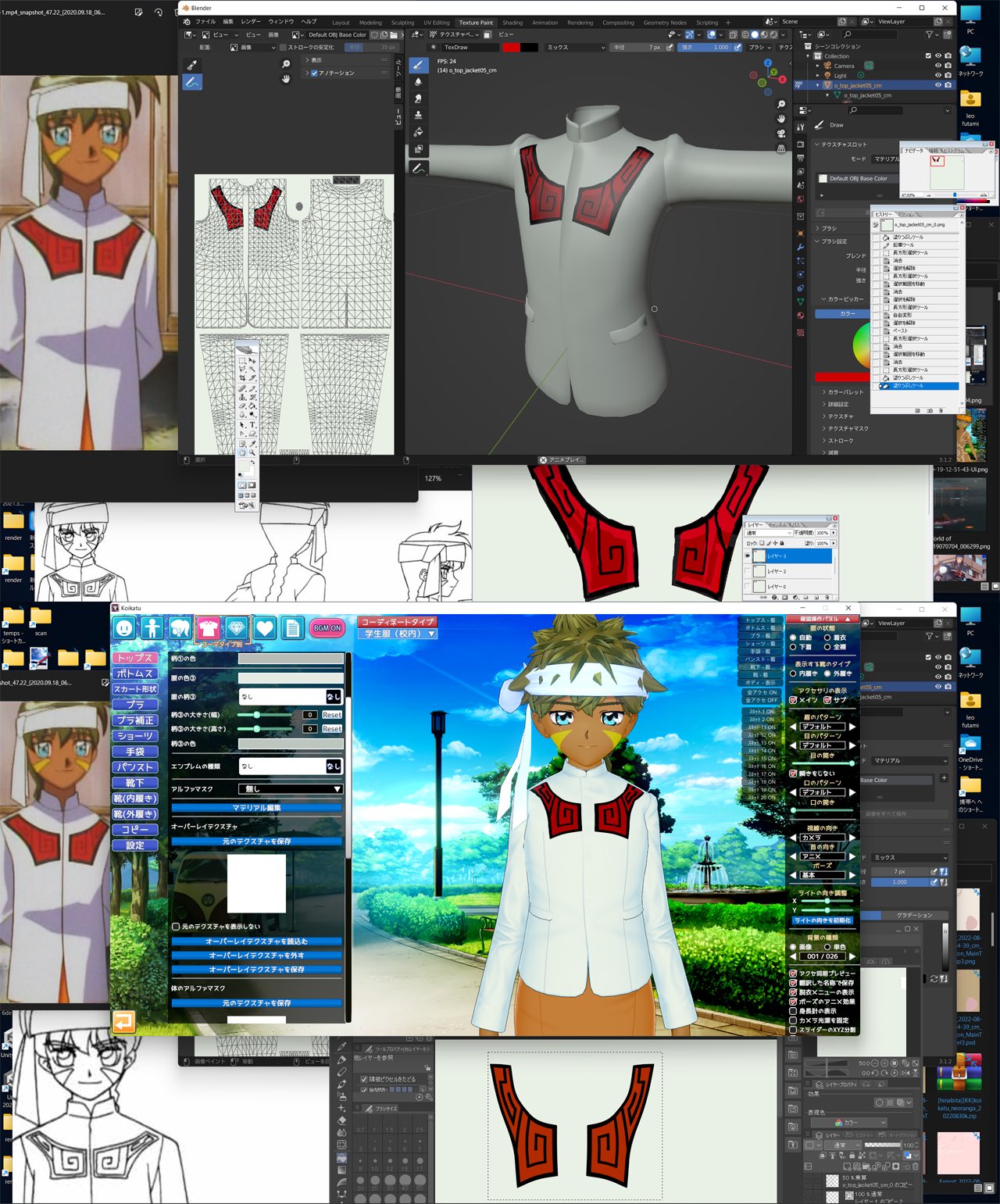Click the red brush color swatch in Blender
This screenshot has width=1000, height=1204.
511,48
